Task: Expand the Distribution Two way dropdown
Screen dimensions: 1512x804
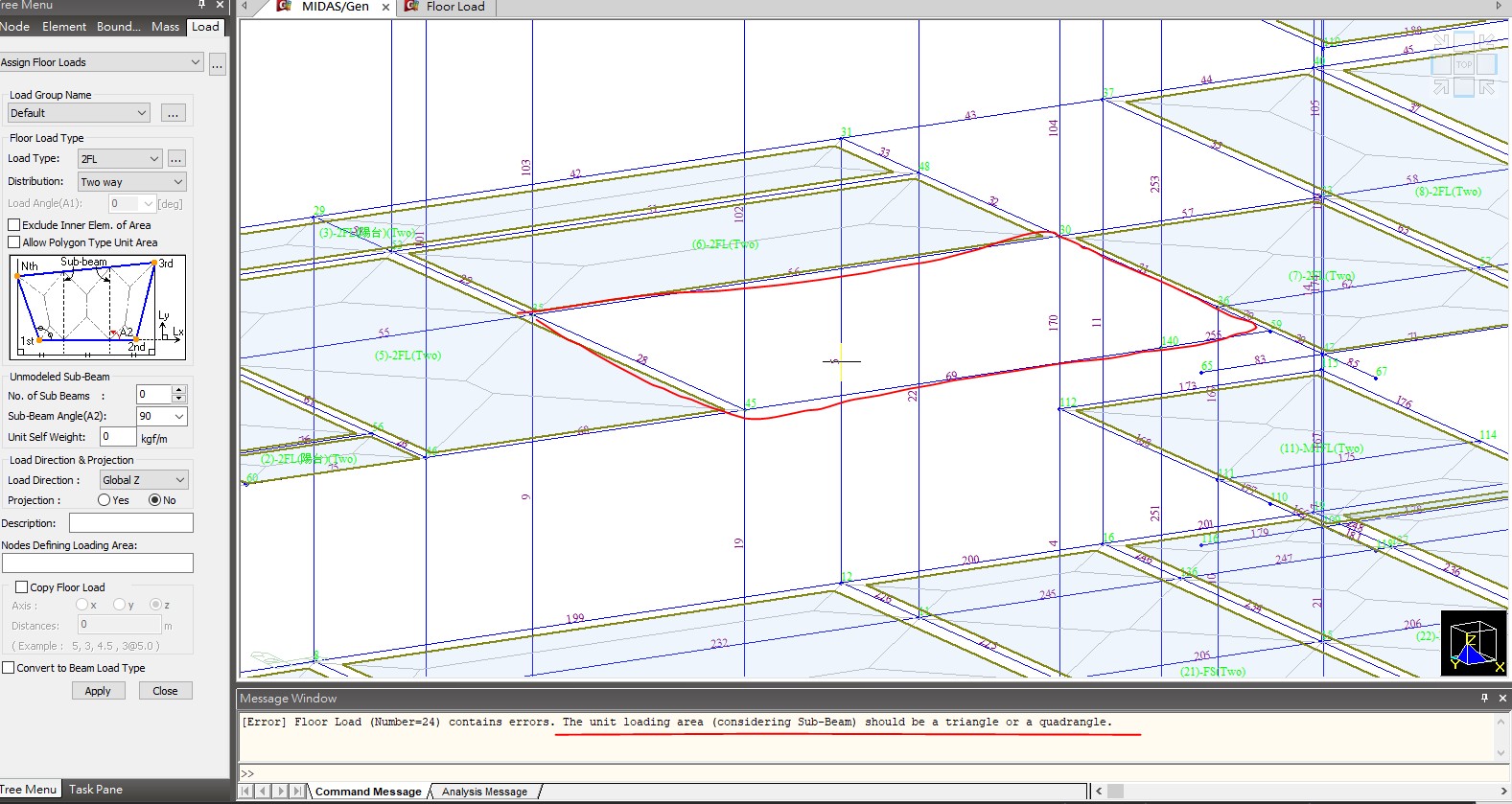Action: pos(132,182)
